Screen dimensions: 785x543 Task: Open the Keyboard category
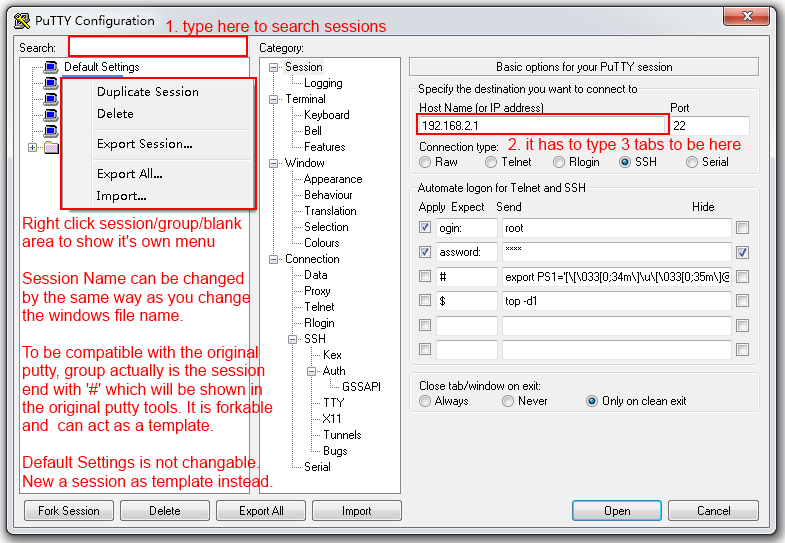[x=326, y=115]
